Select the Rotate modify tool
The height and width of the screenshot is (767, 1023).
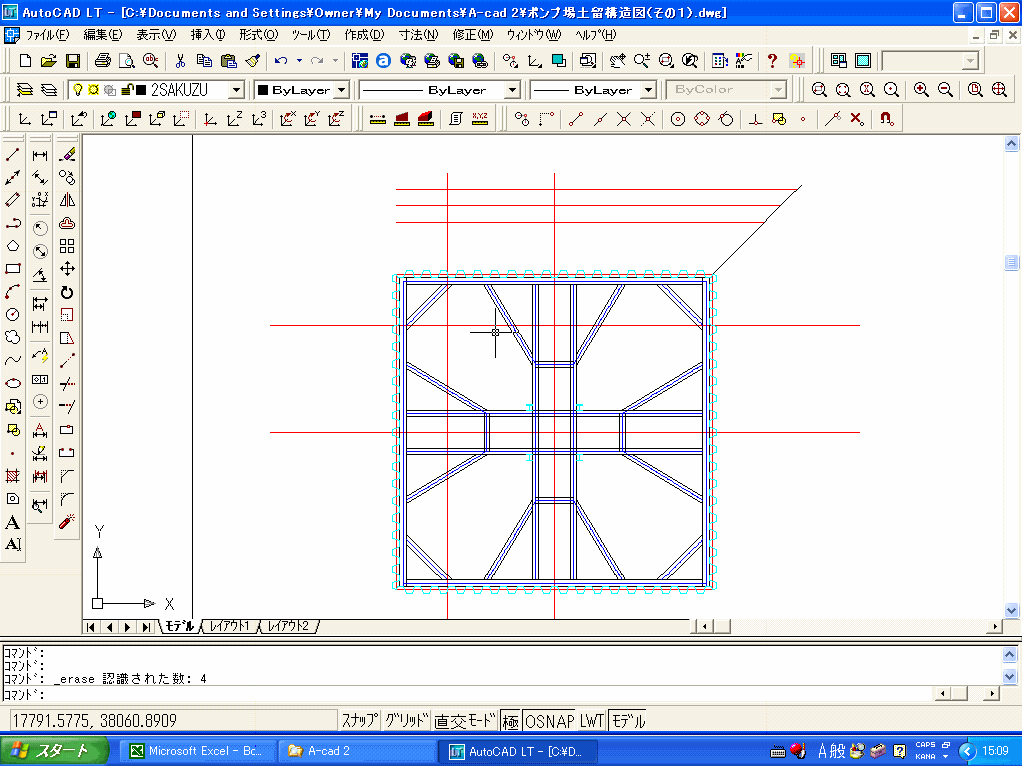pos(67,292)
